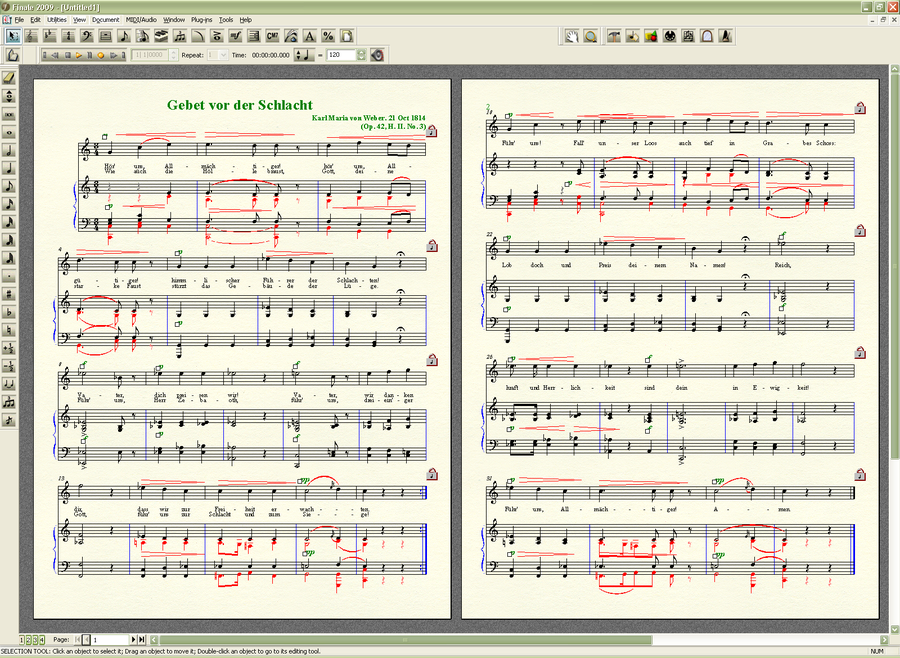
Task: Open the Repeat dropdown in playback controls
Action: click(x=217, y=55)
